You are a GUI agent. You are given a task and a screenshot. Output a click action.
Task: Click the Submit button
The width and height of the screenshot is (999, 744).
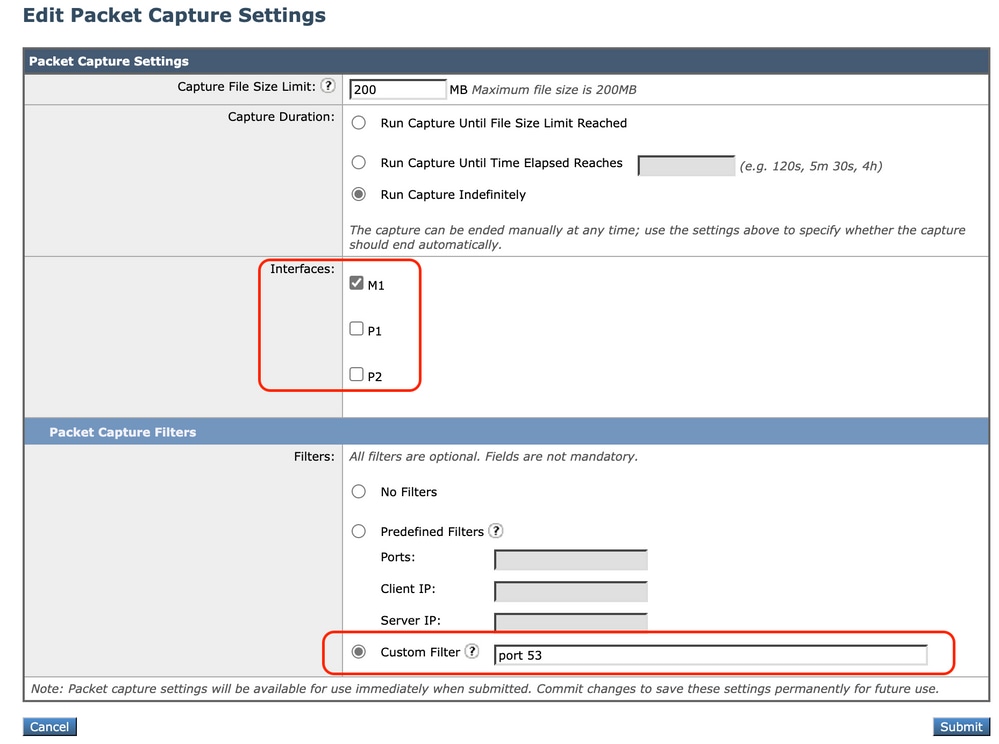pyautogui.click(x=961, y=727)
